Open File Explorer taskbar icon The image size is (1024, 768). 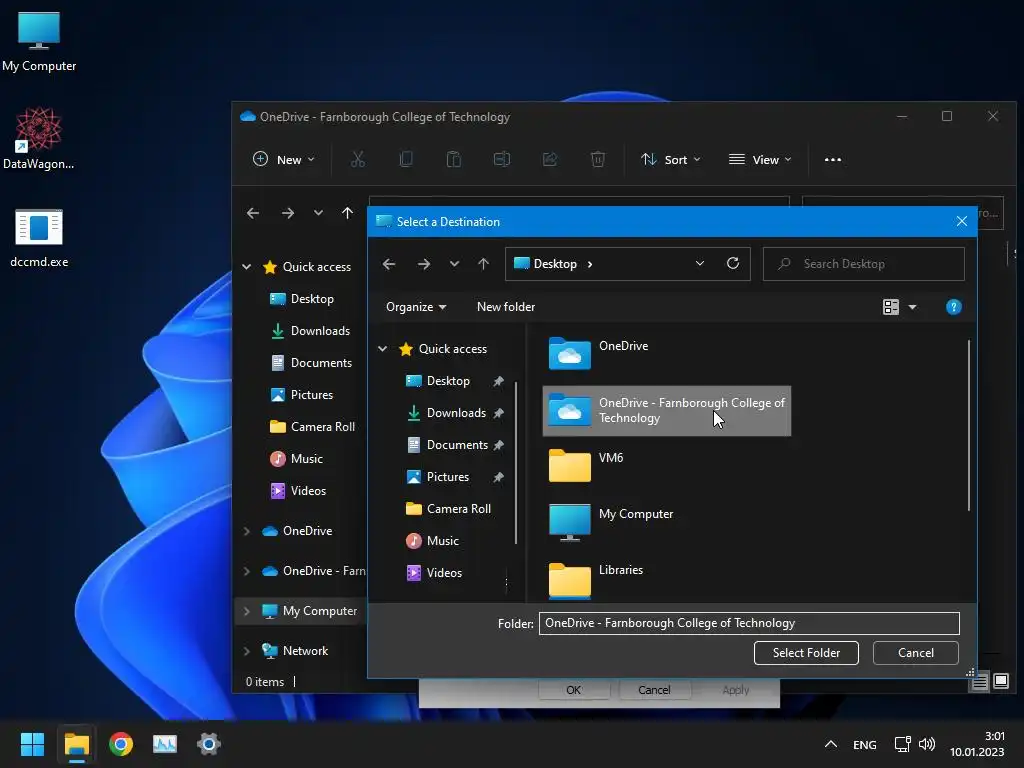tap(76, 744)
